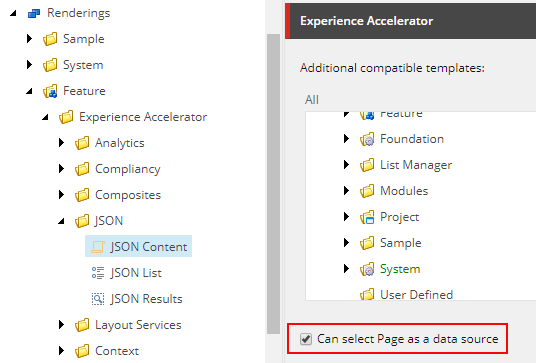The height and width of the screenshot is (363, 536).
Task: Click the Feature folder icon in left tree
Action: pyautogui.click(x=50, y=91)
